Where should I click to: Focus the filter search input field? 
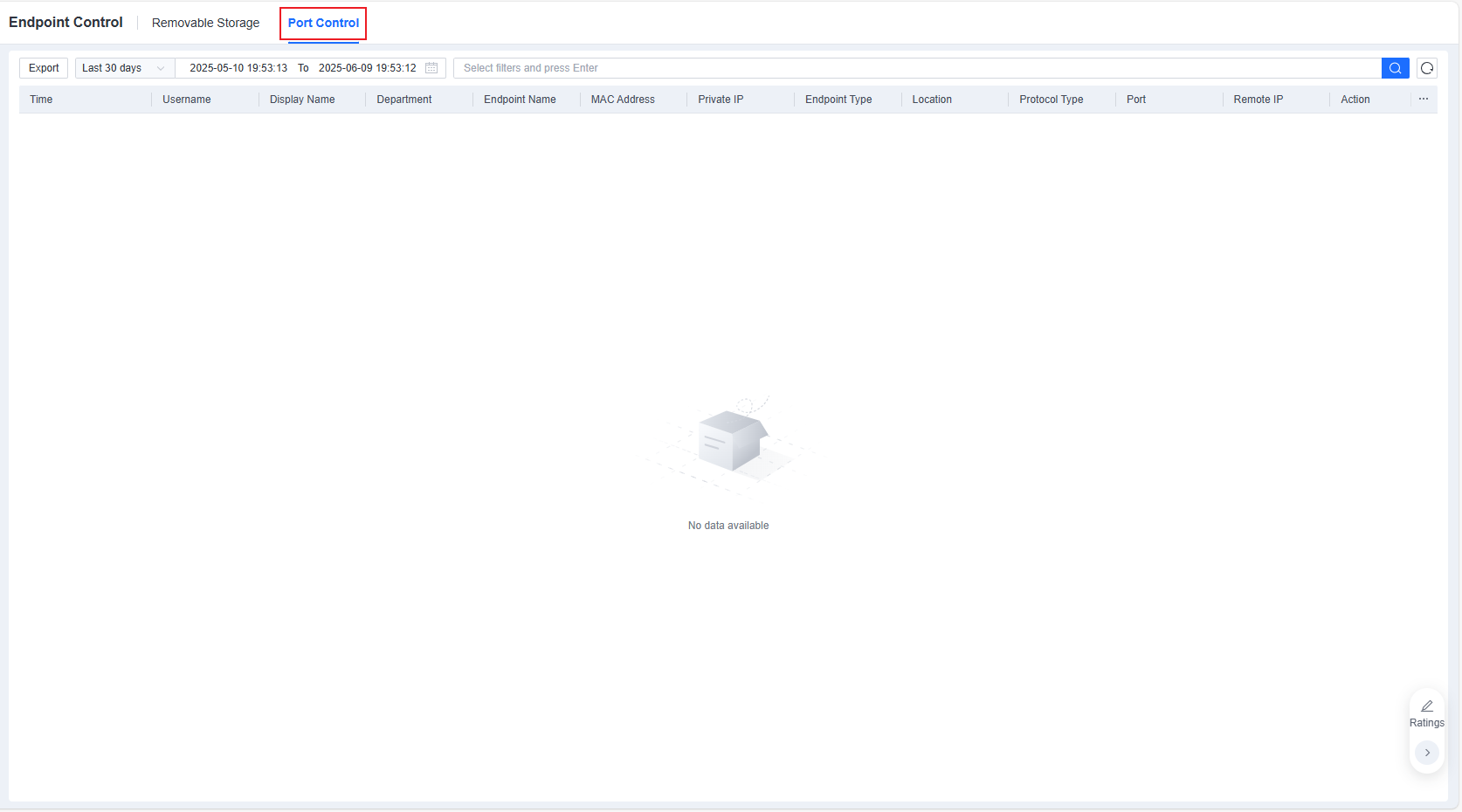[x=917, y=68]
